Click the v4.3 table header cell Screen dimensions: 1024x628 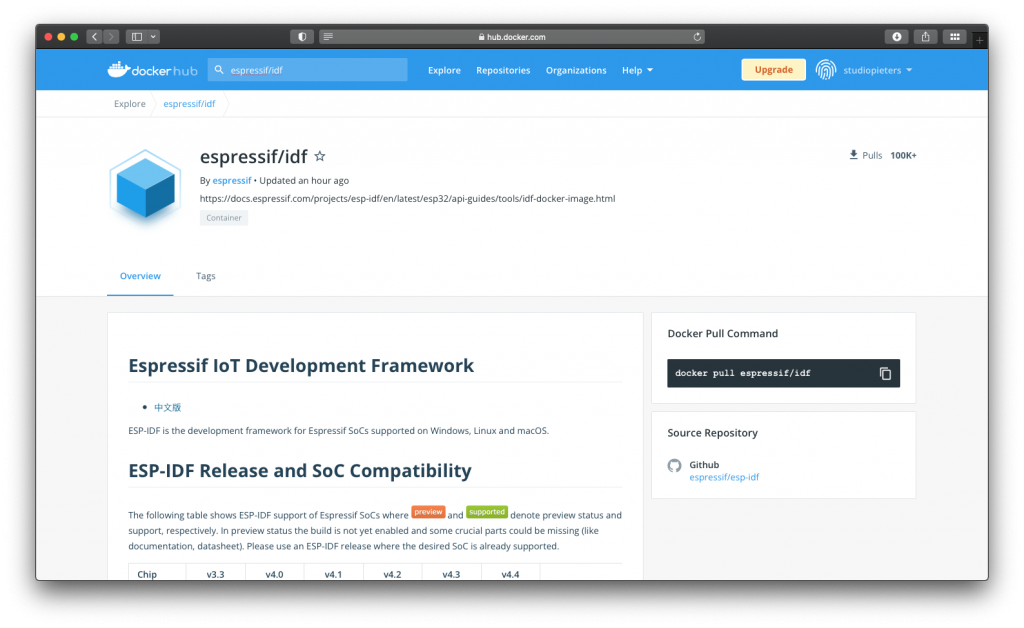451,574
